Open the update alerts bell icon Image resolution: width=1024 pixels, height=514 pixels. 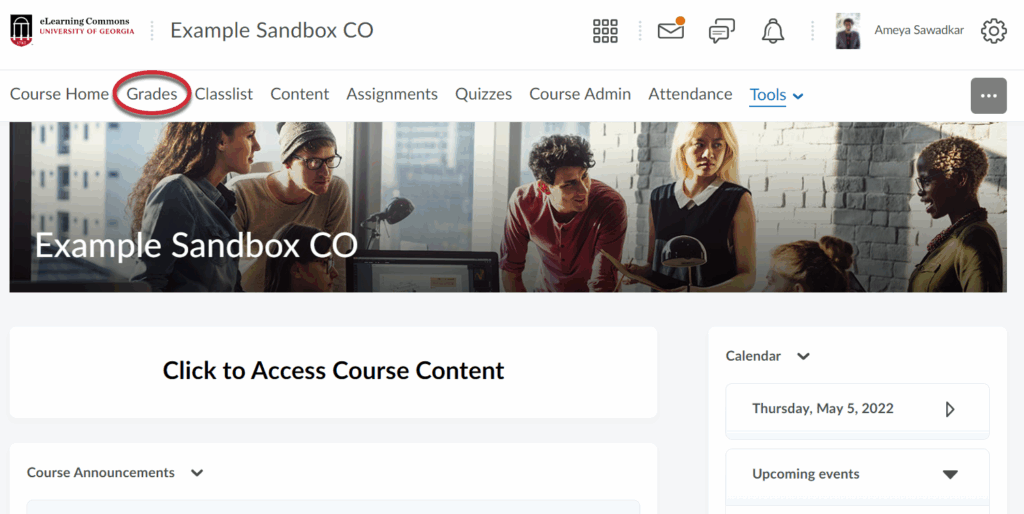[x=772, y=31]
